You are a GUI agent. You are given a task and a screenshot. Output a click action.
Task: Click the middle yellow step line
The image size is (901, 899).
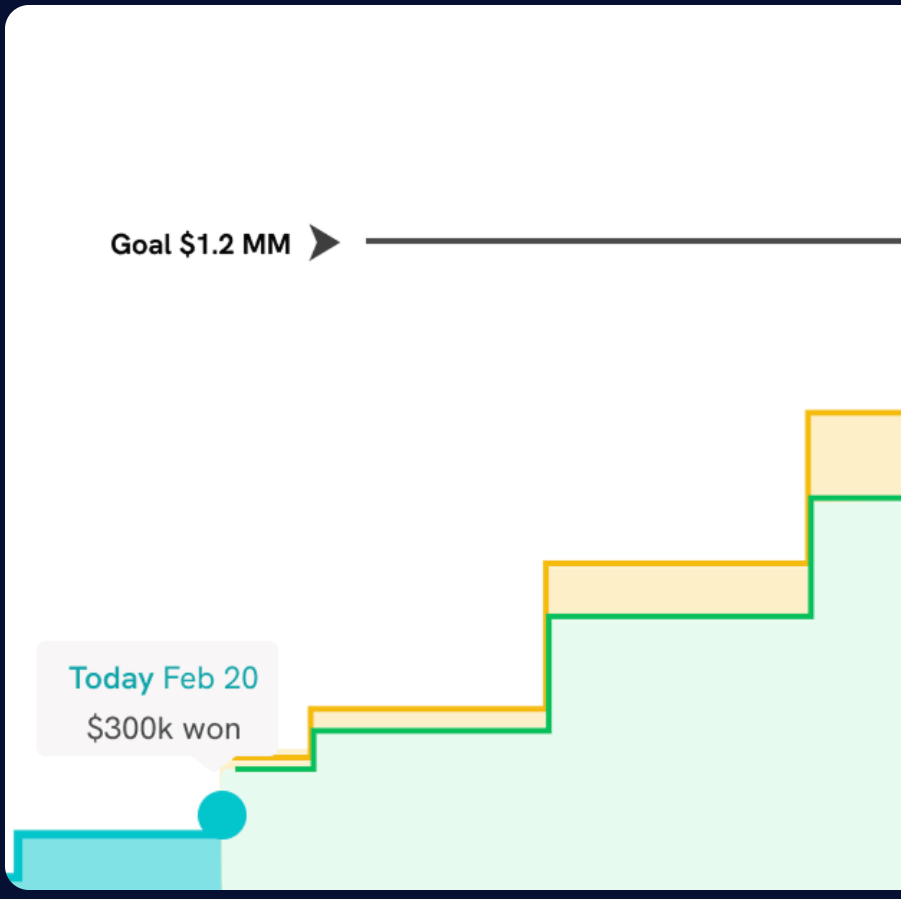(680, 564)
